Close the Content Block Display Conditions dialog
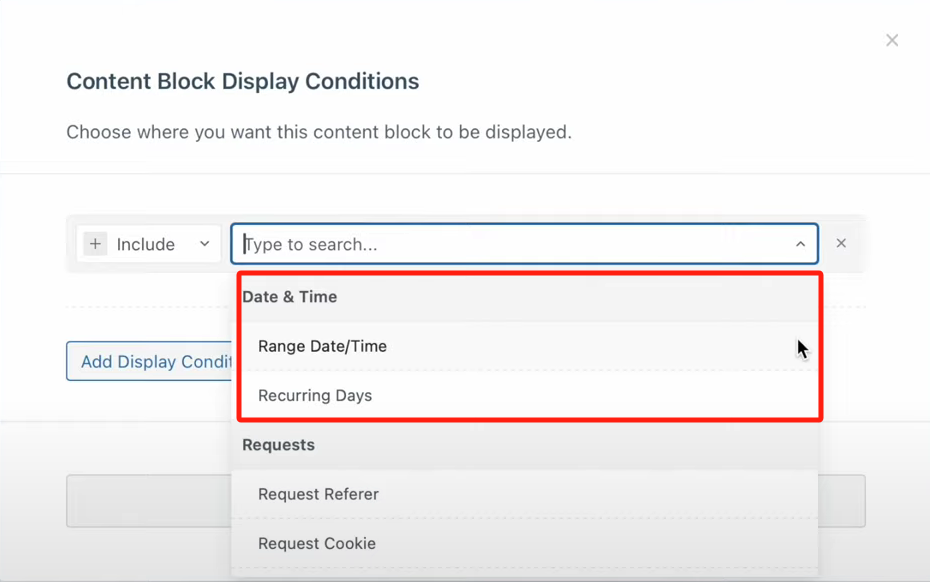Screen dimensions: 930x582 coord(891,40)
